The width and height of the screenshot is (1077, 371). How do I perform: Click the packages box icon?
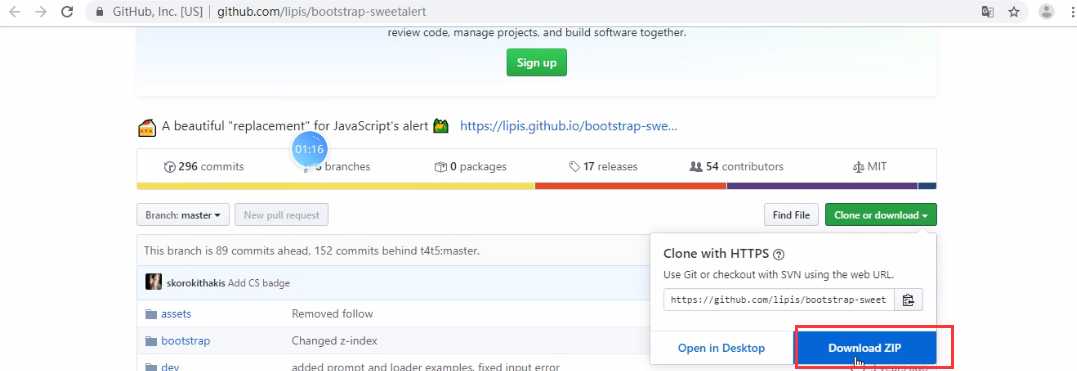point(441,166)
